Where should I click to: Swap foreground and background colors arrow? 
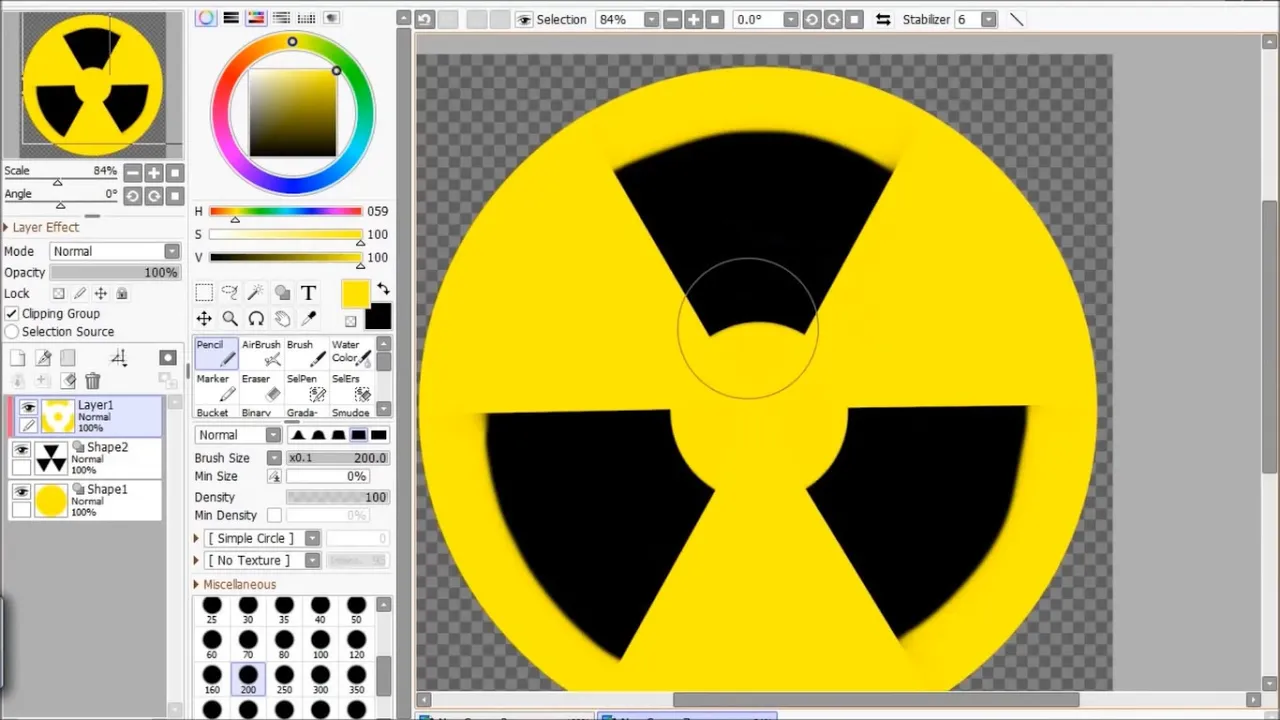pyautogui.click(x=383, y=290)
